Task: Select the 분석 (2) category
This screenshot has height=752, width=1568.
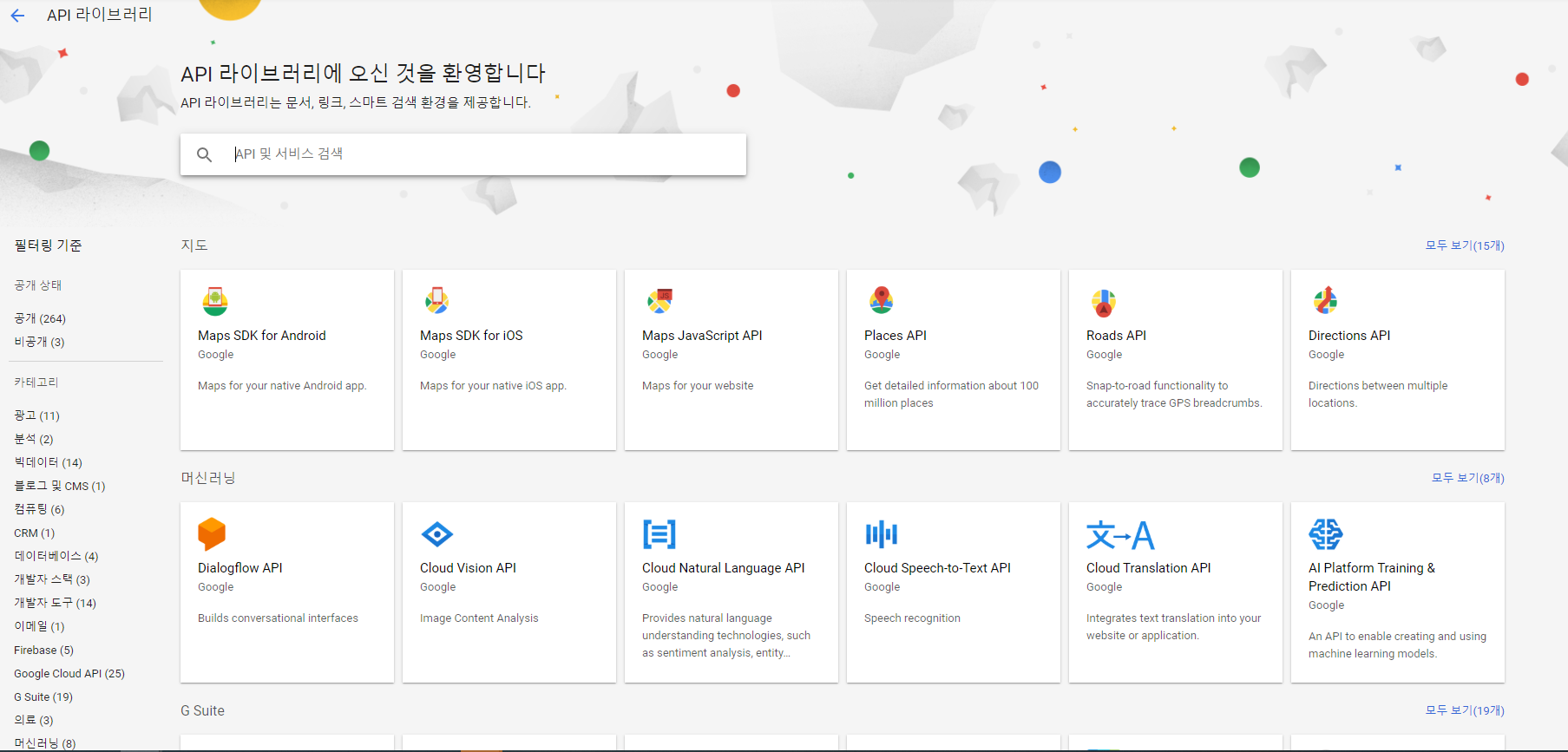Action: click(x=33, y=439)
